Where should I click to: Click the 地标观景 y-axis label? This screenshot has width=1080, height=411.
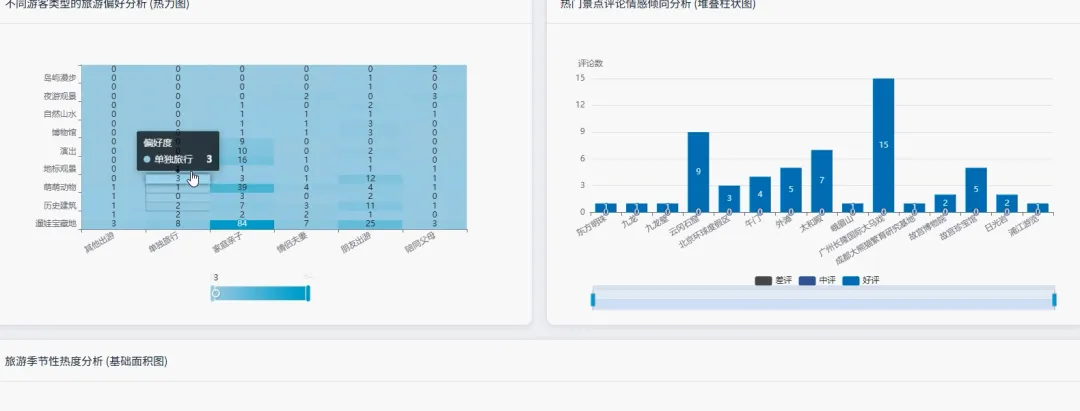point(60,169)
